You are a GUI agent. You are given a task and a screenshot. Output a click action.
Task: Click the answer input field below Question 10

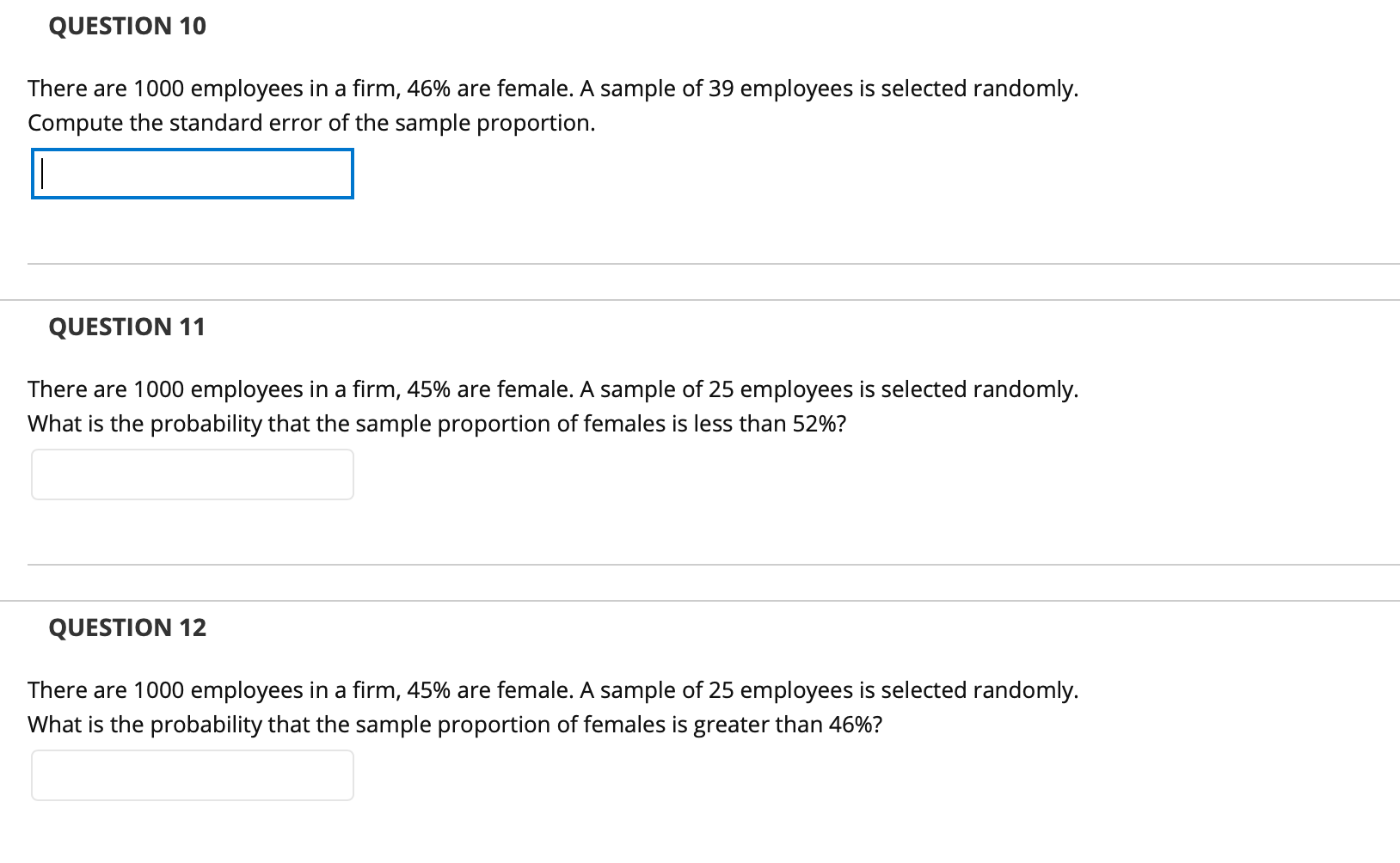pyautogui.click(x=191, y=174)
